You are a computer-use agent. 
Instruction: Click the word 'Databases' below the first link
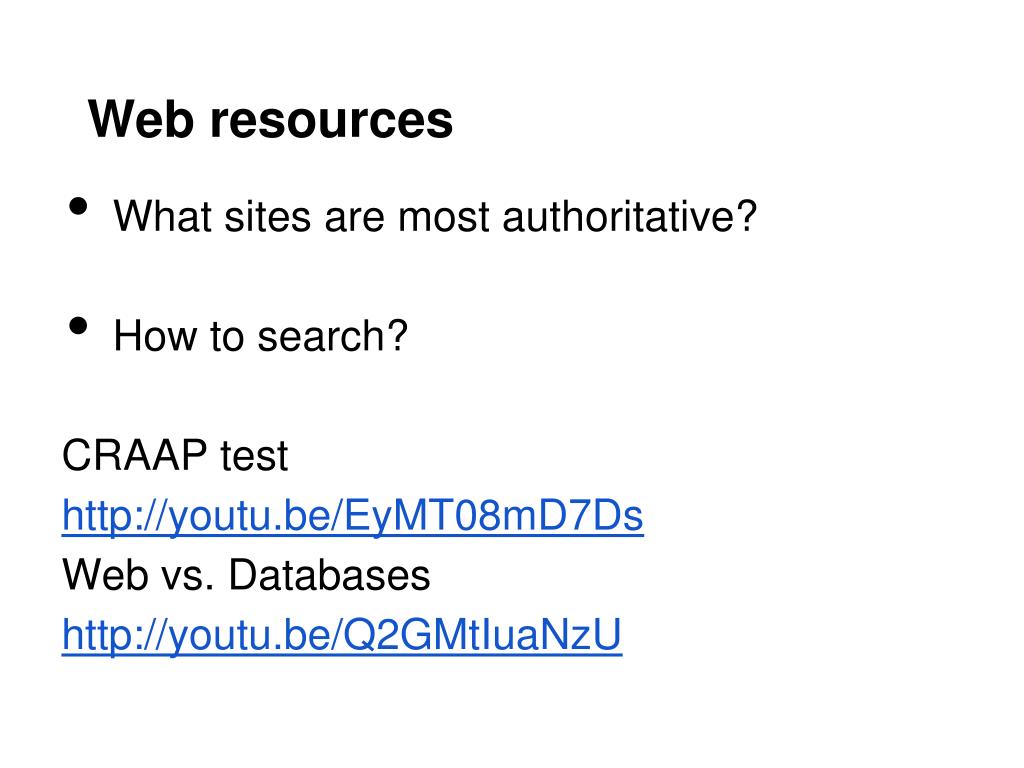pyautogui.click(x=329, y=575)
